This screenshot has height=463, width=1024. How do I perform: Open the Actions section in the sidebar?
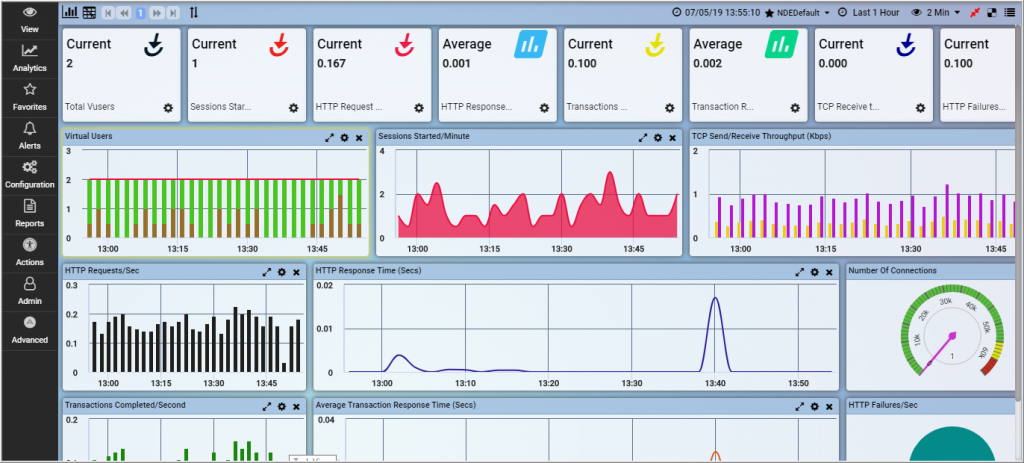click(x=29, y=253)
